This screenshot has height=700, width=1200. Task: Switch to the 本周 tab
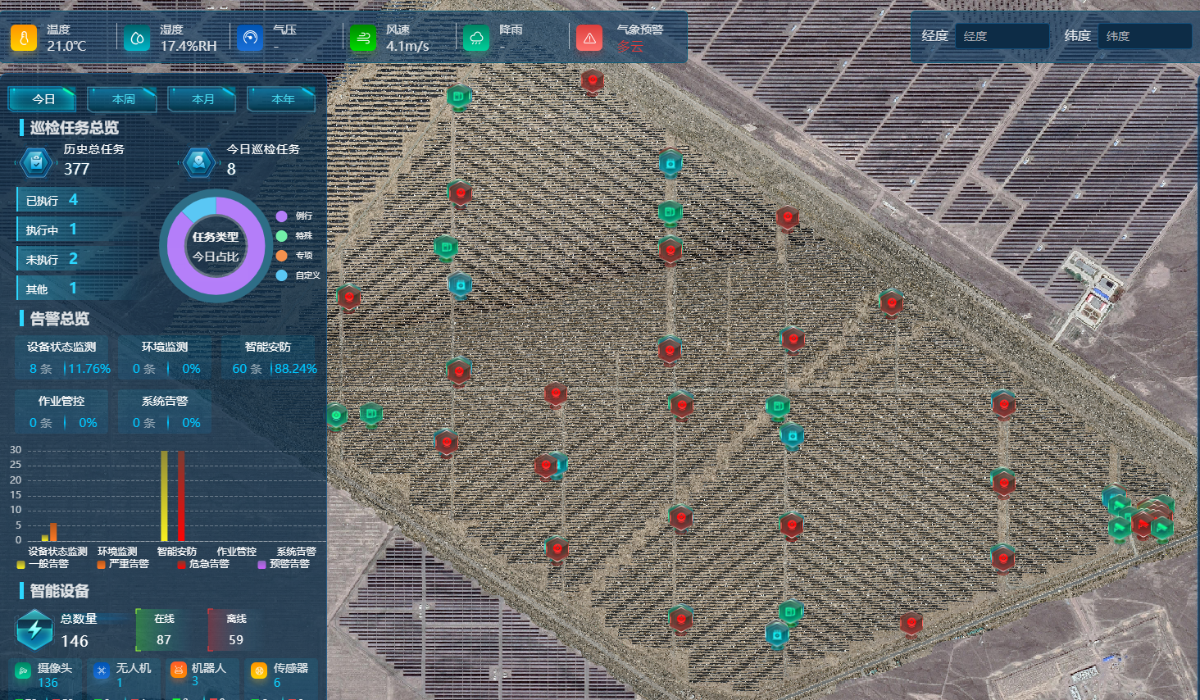tap(124, 99)
